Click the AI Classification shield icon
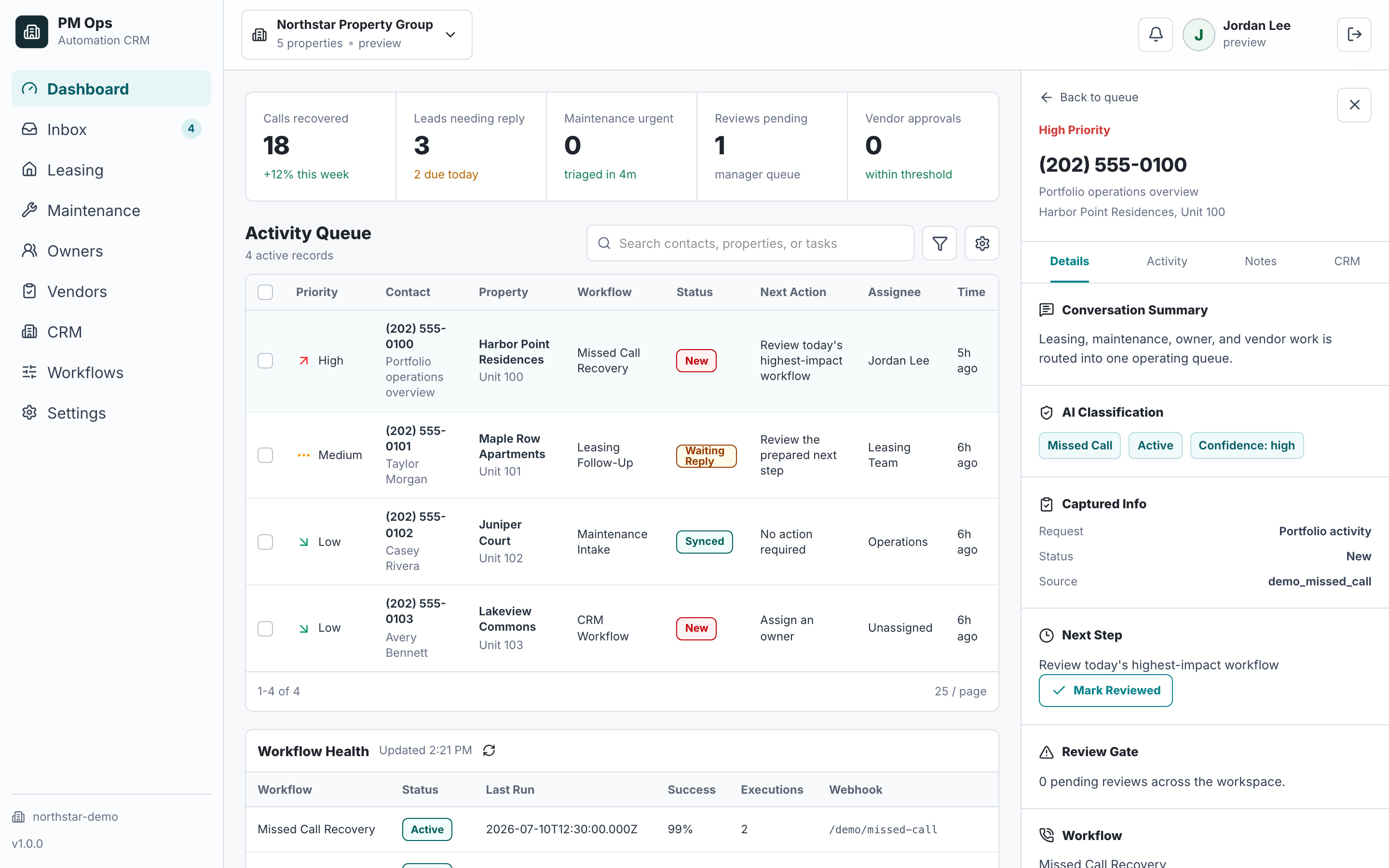Screen dimensions: 1389x868 pyautogui.click(x=1047, y=412)
